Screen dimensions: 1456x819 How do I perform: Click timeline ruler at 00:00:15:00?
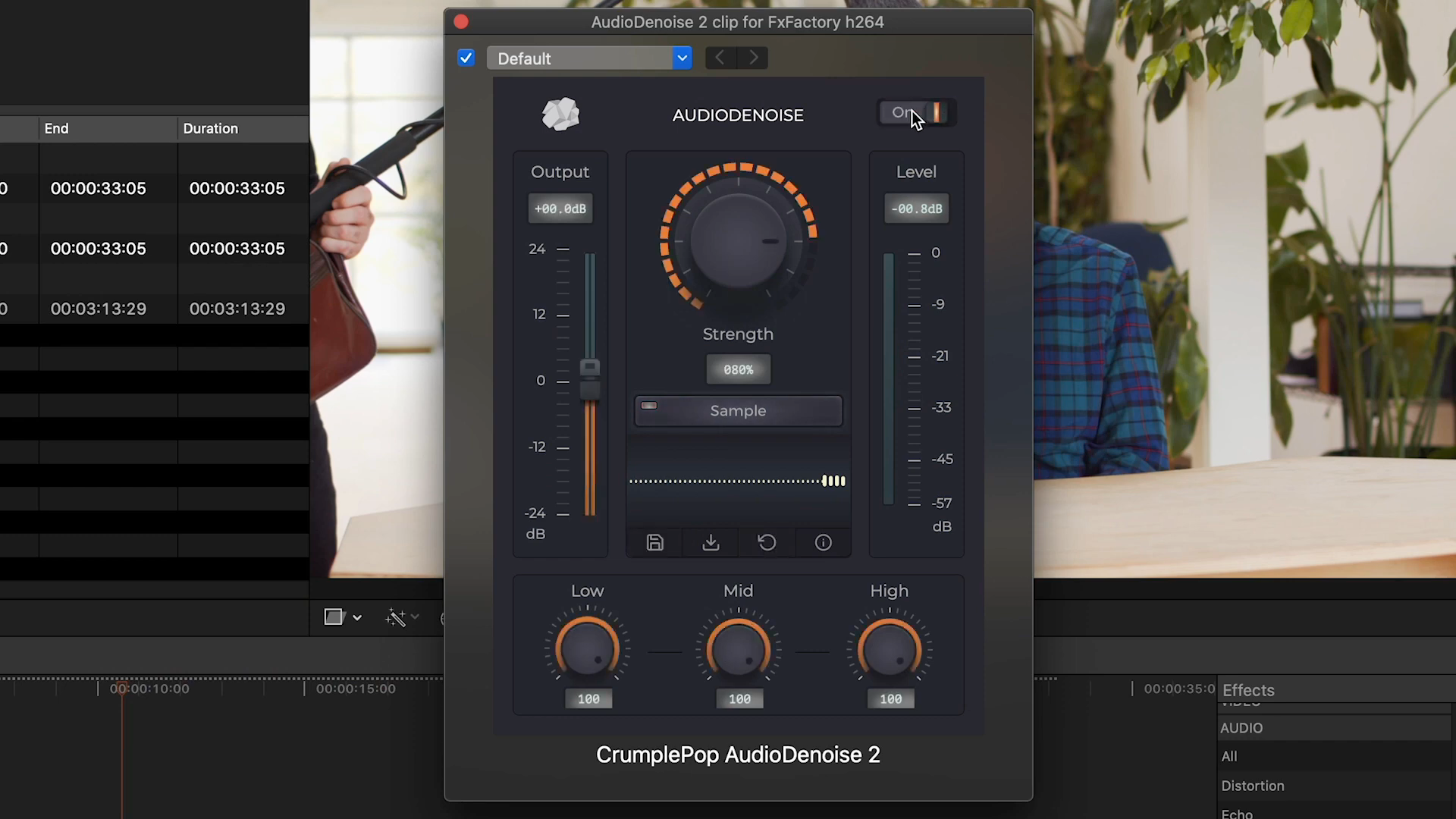(356, 689)
